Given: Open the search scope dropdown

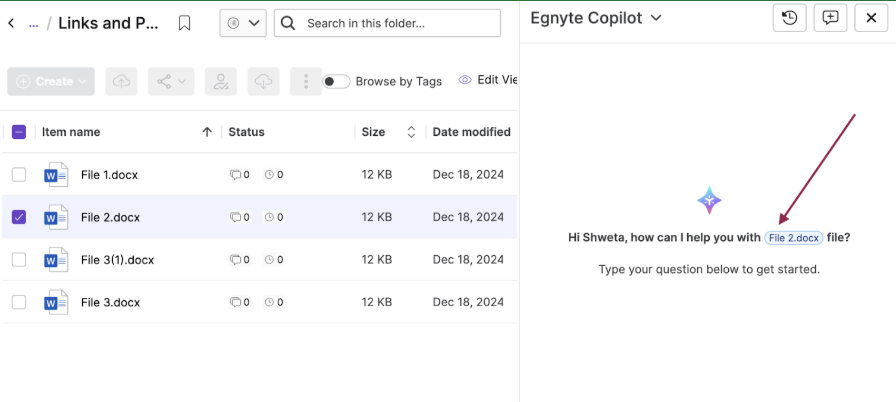Looking at the screenshot, I should [x=243, y=23].
